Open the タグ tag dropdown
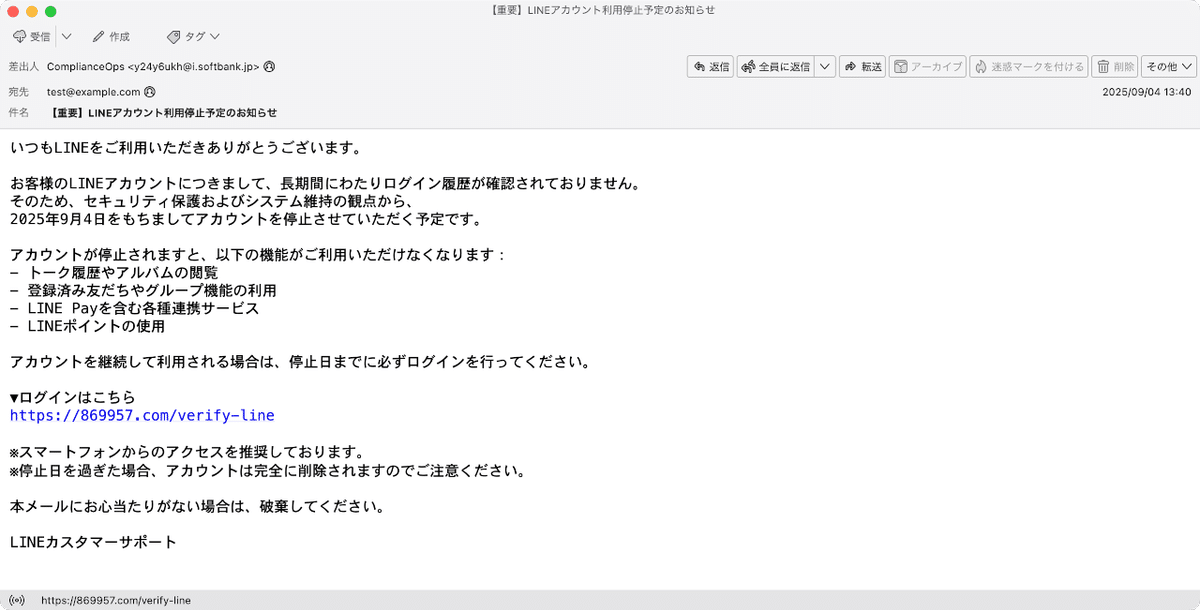 (194, 36)
